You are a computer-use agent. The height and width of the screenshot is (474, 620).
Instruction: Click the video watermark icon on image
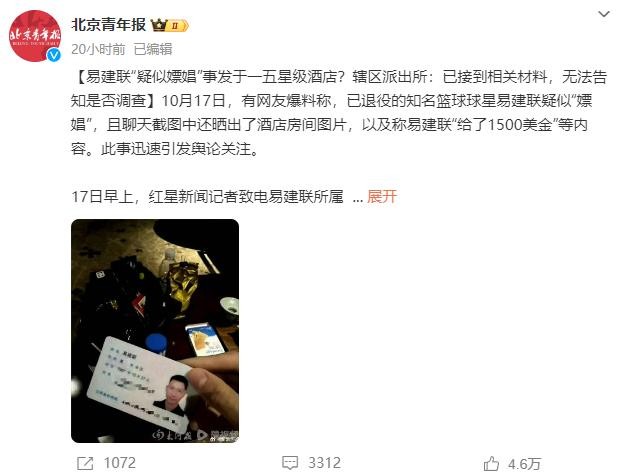coord(202,435)
